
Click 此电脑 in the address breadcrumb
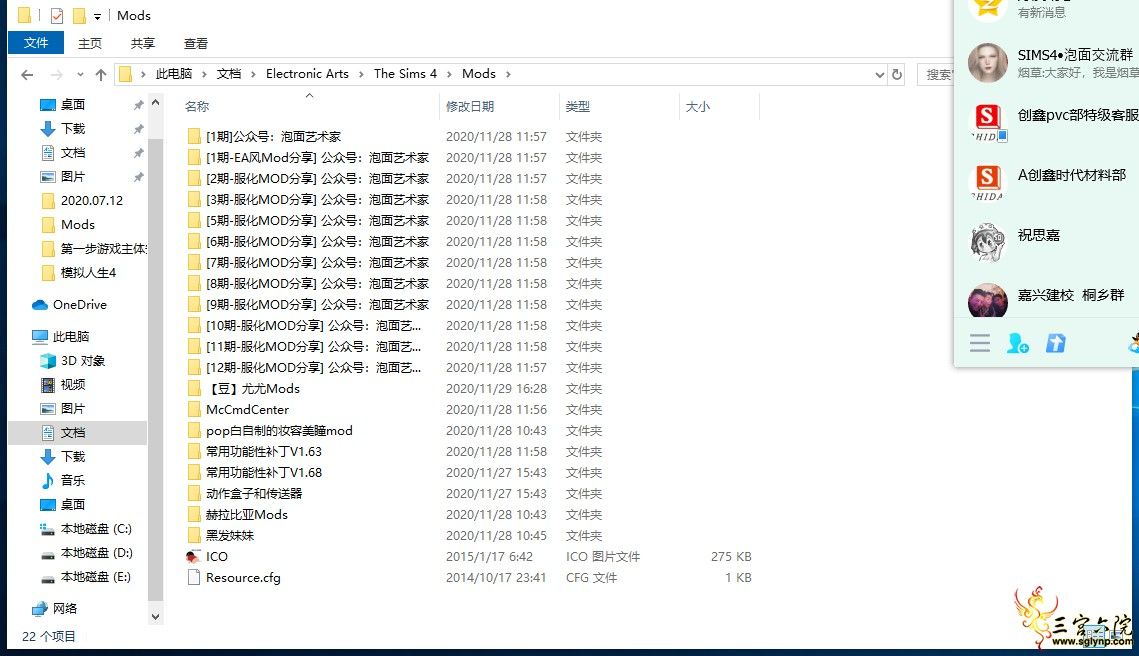pyautogui.click(x=174, y=73)
